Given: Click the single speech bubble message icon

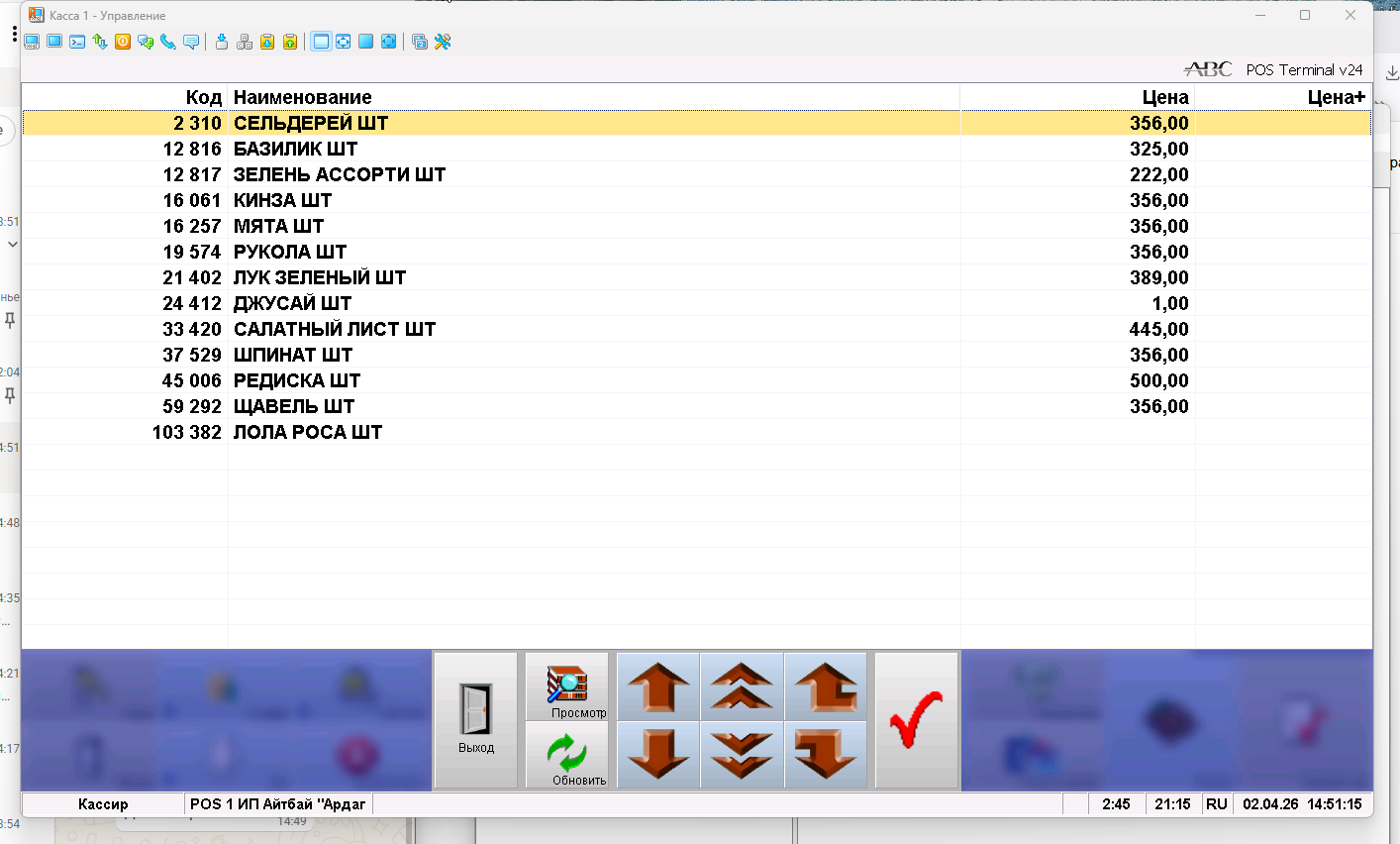Looking at the screenshot, I should (191, 42).
